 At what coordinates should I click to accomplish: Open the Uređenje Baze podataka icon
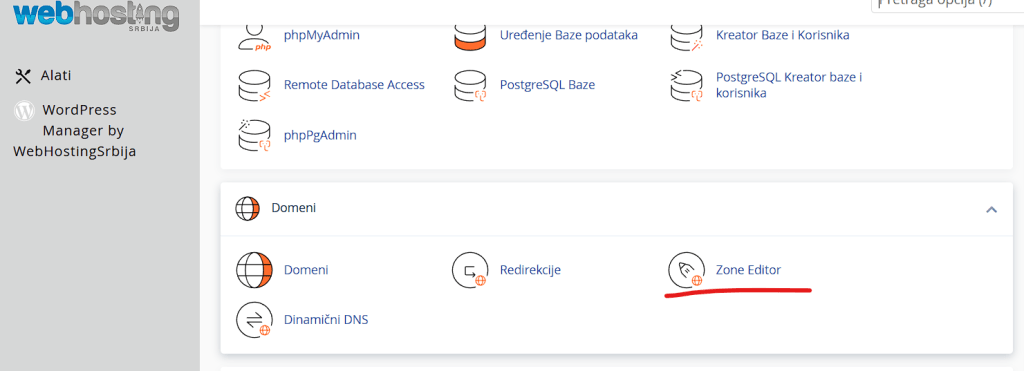pyautogui.click(x=470, y=37)
